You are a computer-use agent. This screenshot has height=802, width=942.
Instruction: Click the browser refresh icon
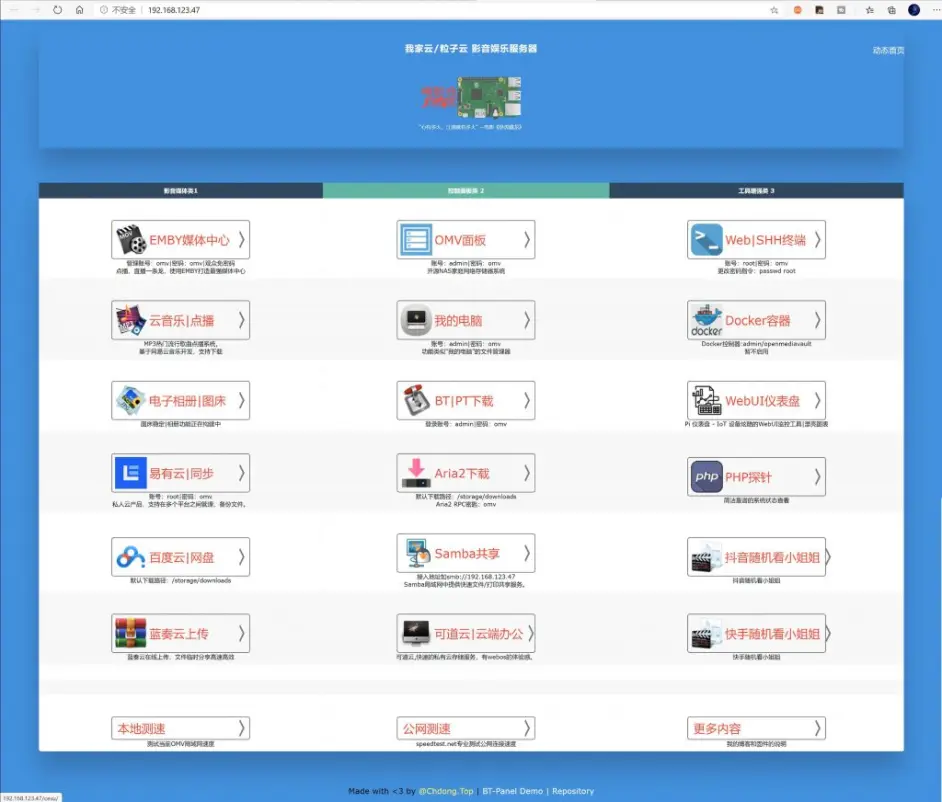[x=57, y=10]
